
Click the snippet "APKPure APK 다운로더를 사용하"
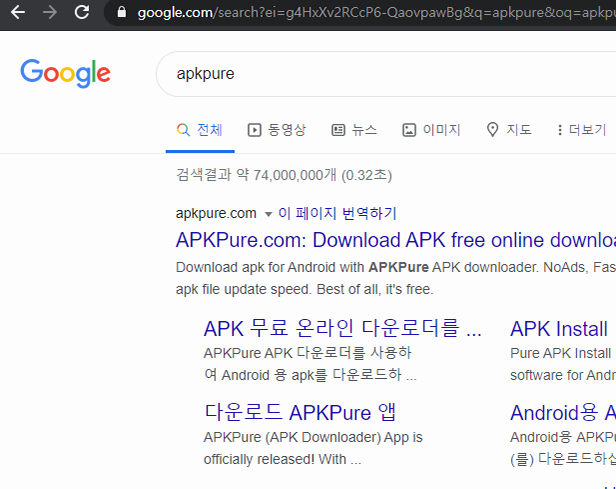pyautogui.click(x=308, y=353)
